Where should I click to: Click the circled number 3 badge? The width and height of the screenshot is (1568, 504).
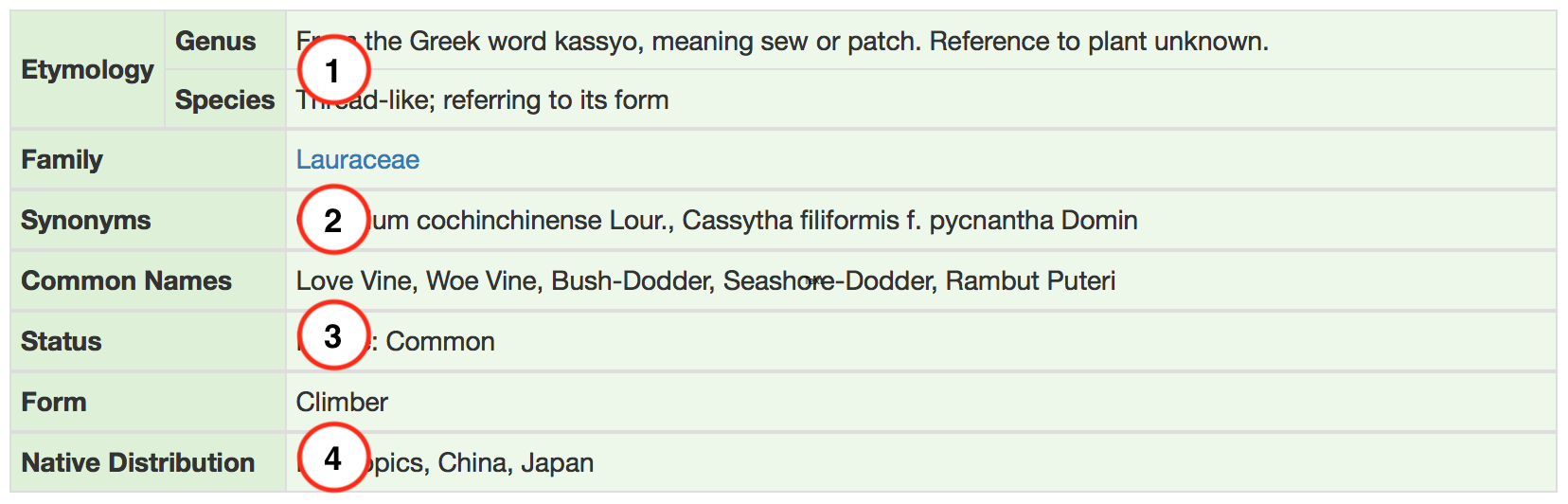pyautogui.click(x=332, y=336)
